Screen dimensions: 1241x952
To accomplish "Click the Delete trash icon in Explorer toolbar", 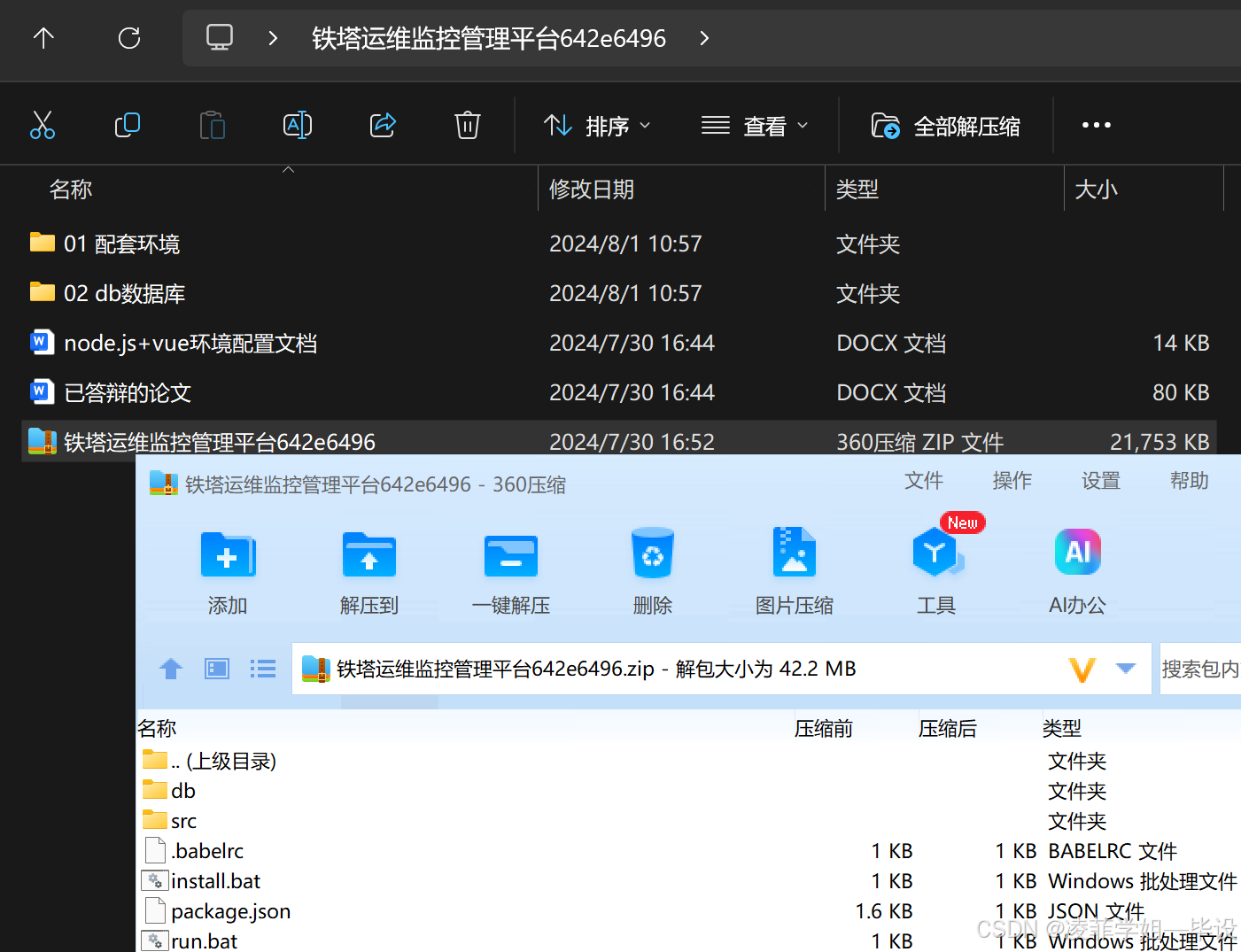I will [468, 125].
